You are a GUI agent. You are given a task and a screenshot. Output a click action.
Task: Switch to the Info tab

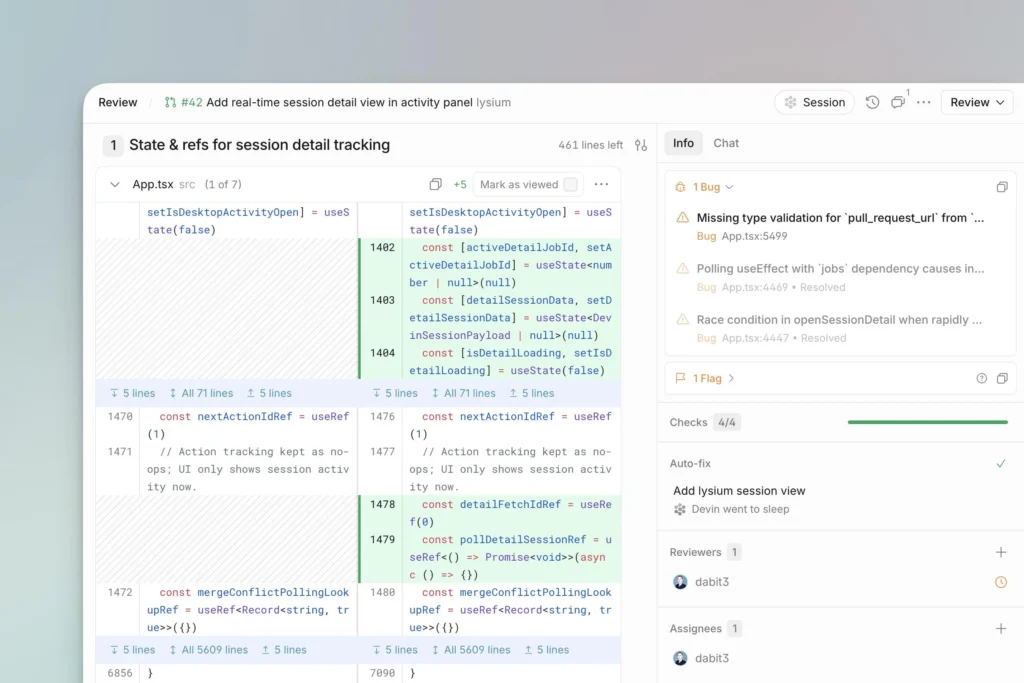(683, 143)
